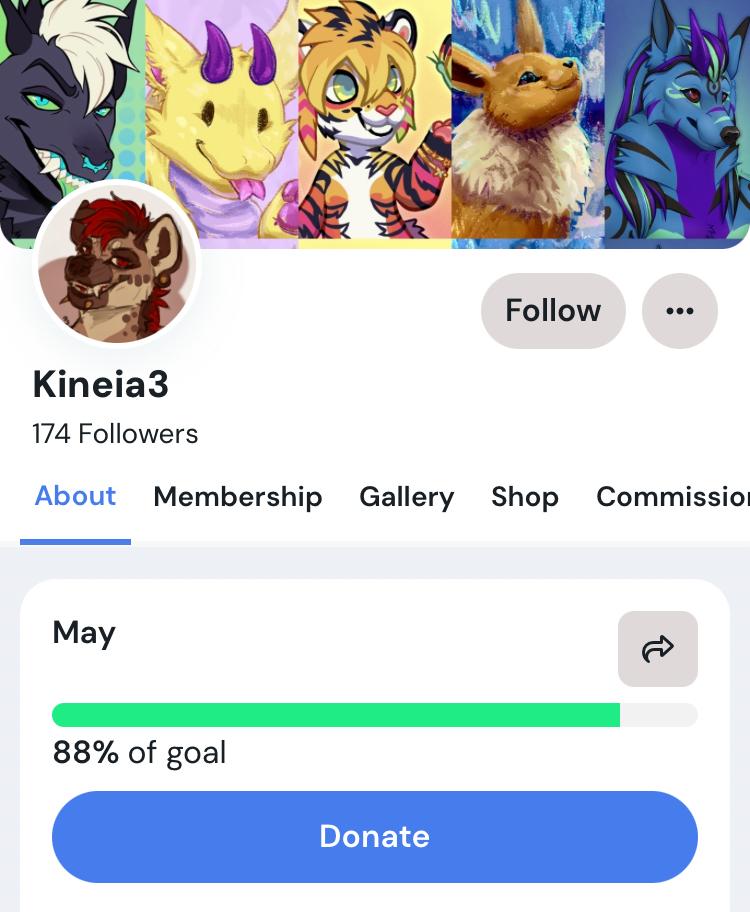Go to the Shop tab

(525, 497)
